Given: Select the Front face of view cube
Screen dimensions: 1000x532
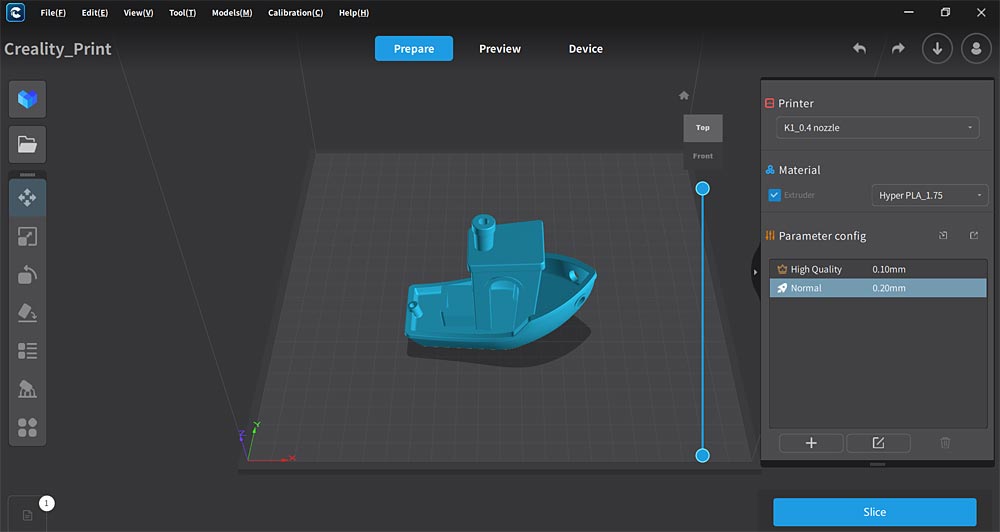Looking at the screenshot, I should pos(703,156).
